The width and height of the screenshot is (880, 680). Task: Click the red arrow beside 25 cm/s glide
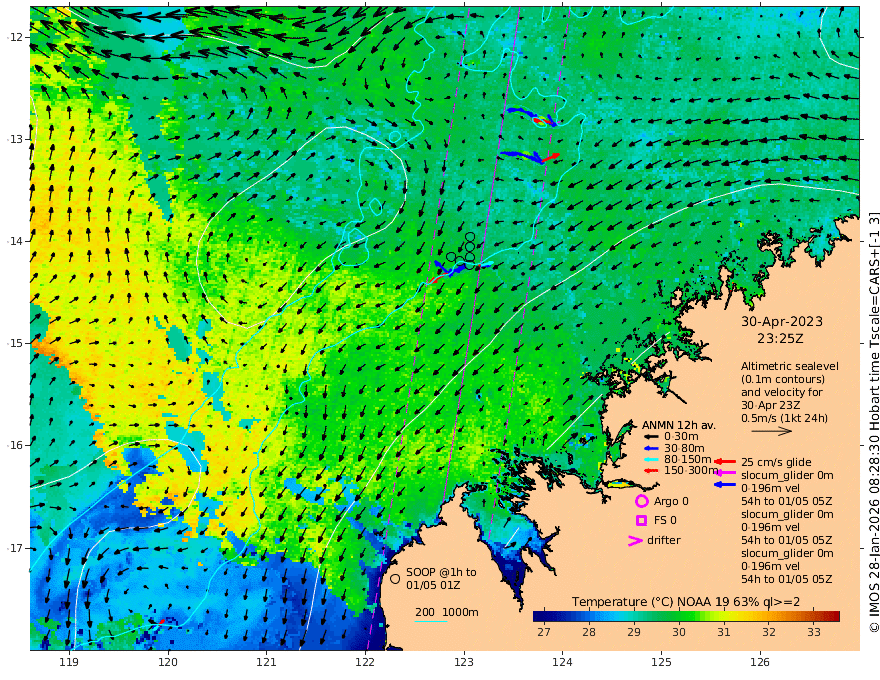click(725, 462)
